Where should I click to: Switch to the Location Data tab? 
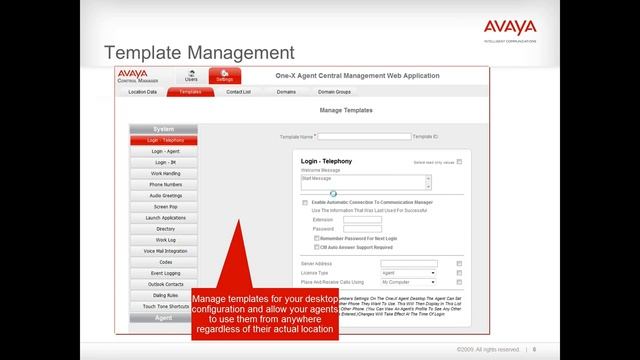[142, 92]
